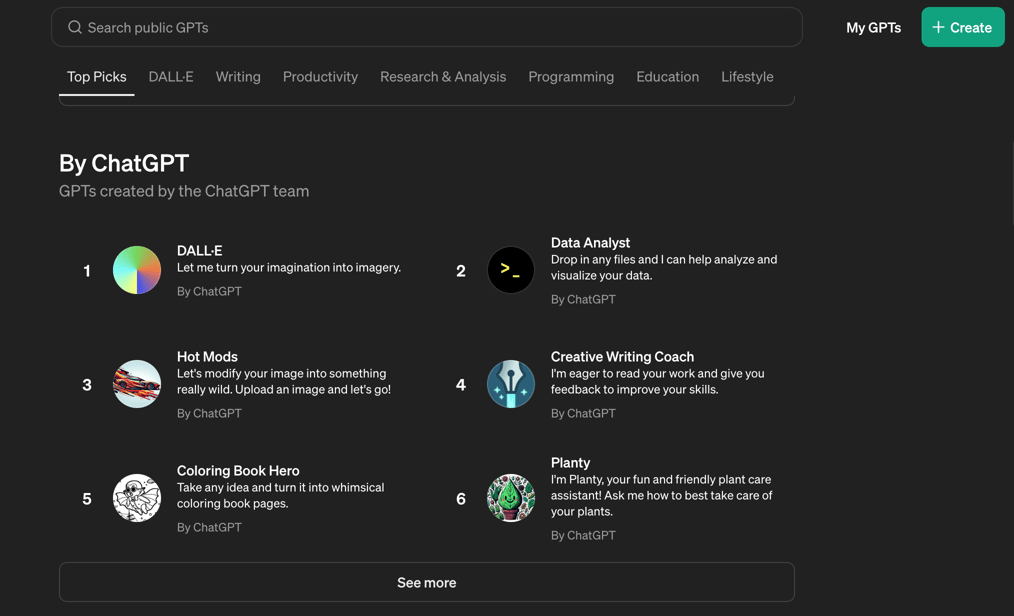
Task: Click the See more button
Action: click(x=427, y=582)
